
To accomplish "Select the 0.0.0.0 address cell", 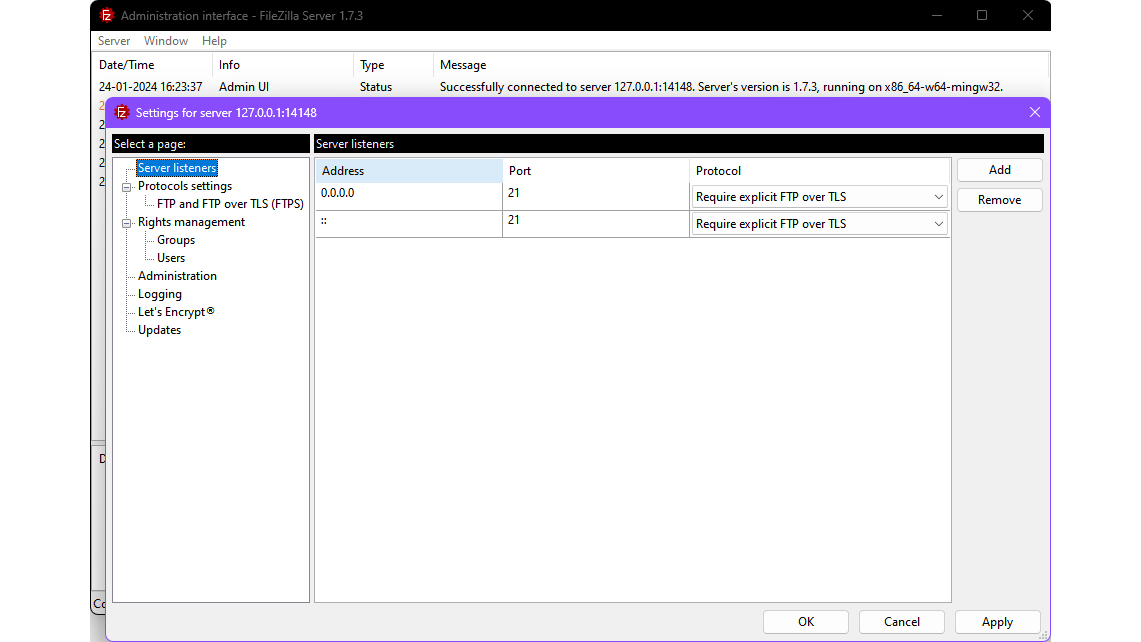I will point(409,197).
